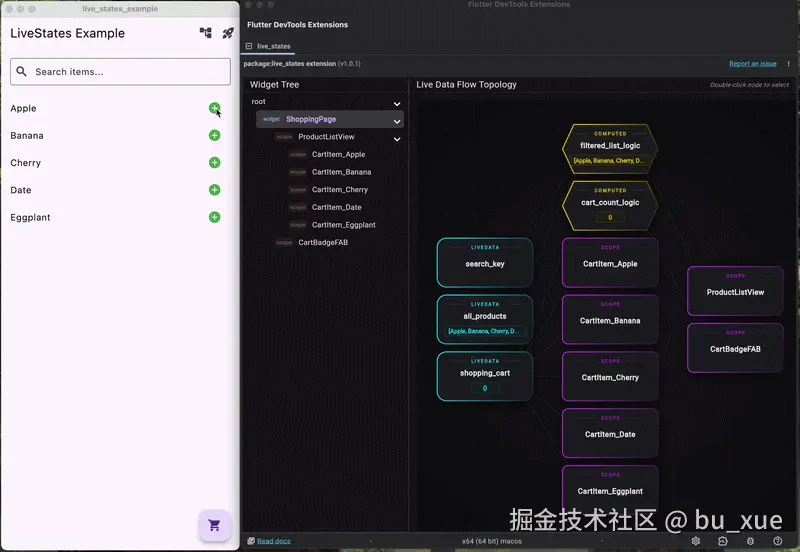Click the CartItem_Cherry scope node in topology
Screen dimensions: 800x552
610,376
